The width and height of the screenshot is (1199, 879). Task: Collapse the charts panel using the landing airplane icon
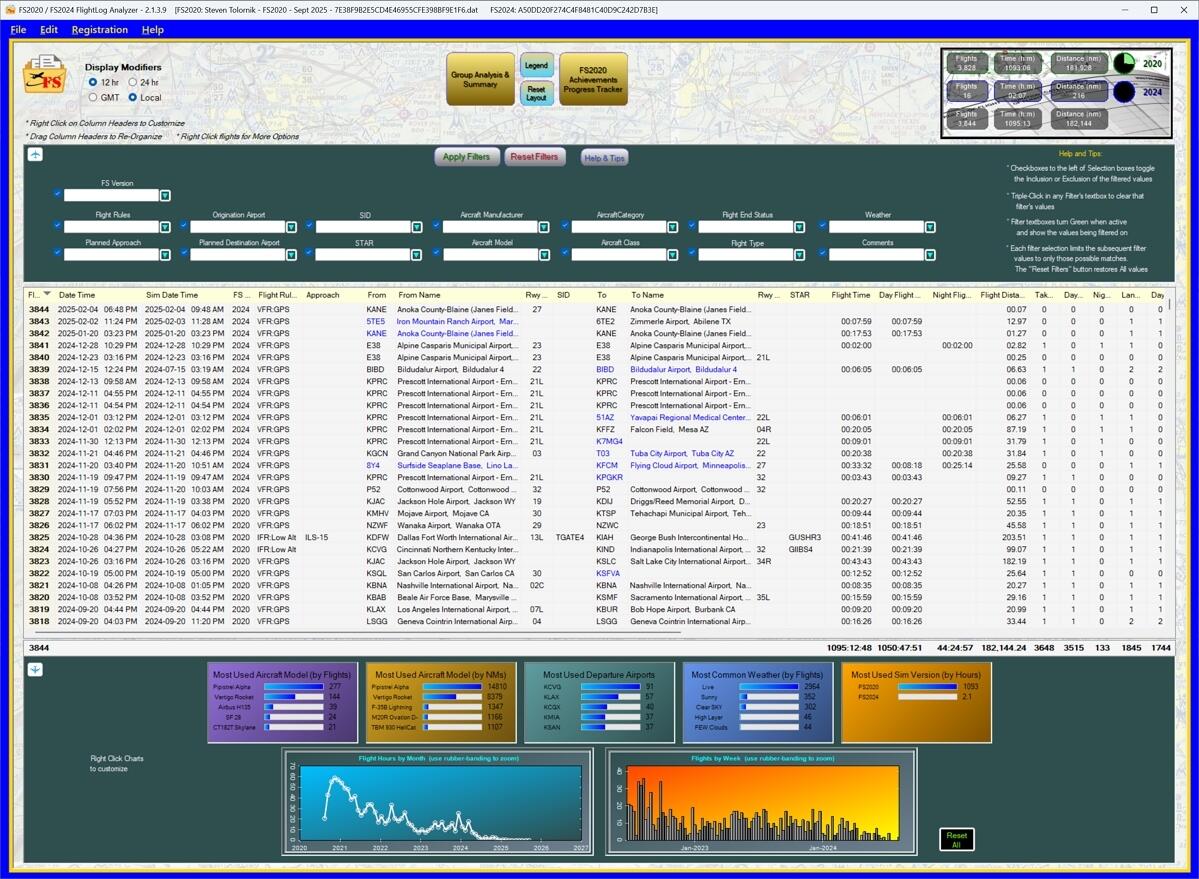coord(35,670)
